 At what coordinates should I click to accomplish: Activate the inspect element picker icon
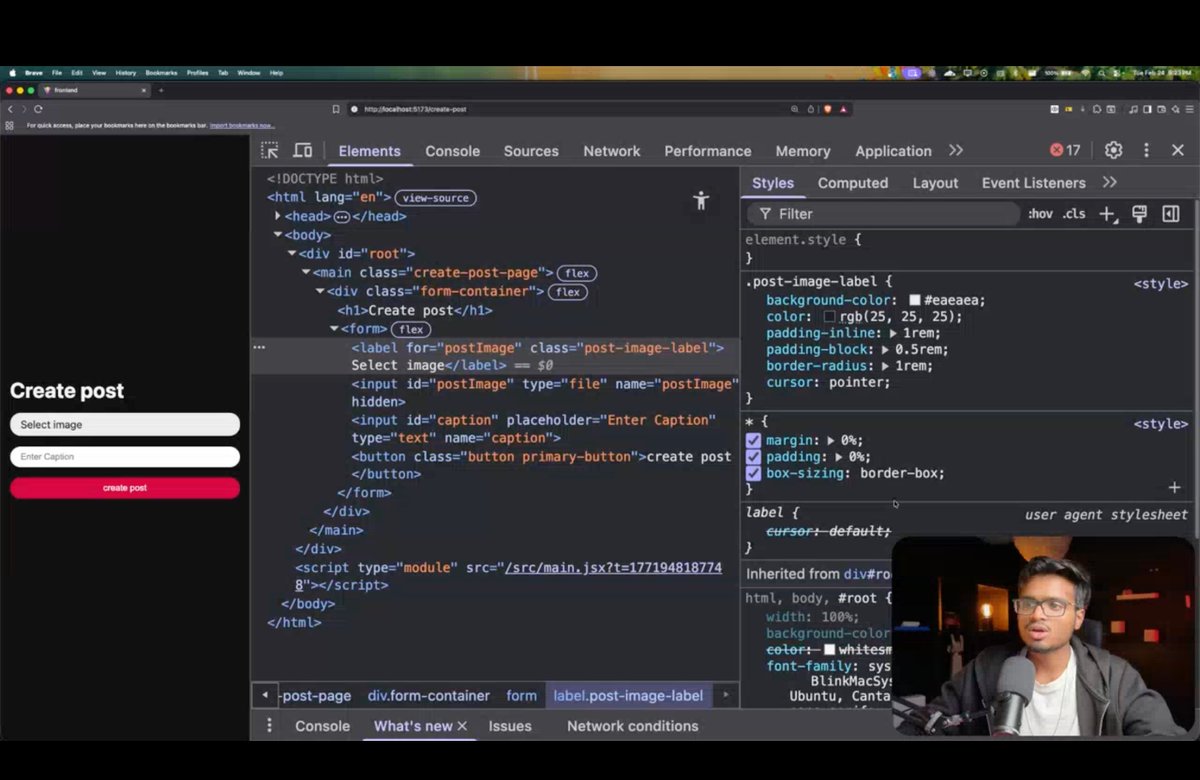pyautogui.click(x=270, y=151)
